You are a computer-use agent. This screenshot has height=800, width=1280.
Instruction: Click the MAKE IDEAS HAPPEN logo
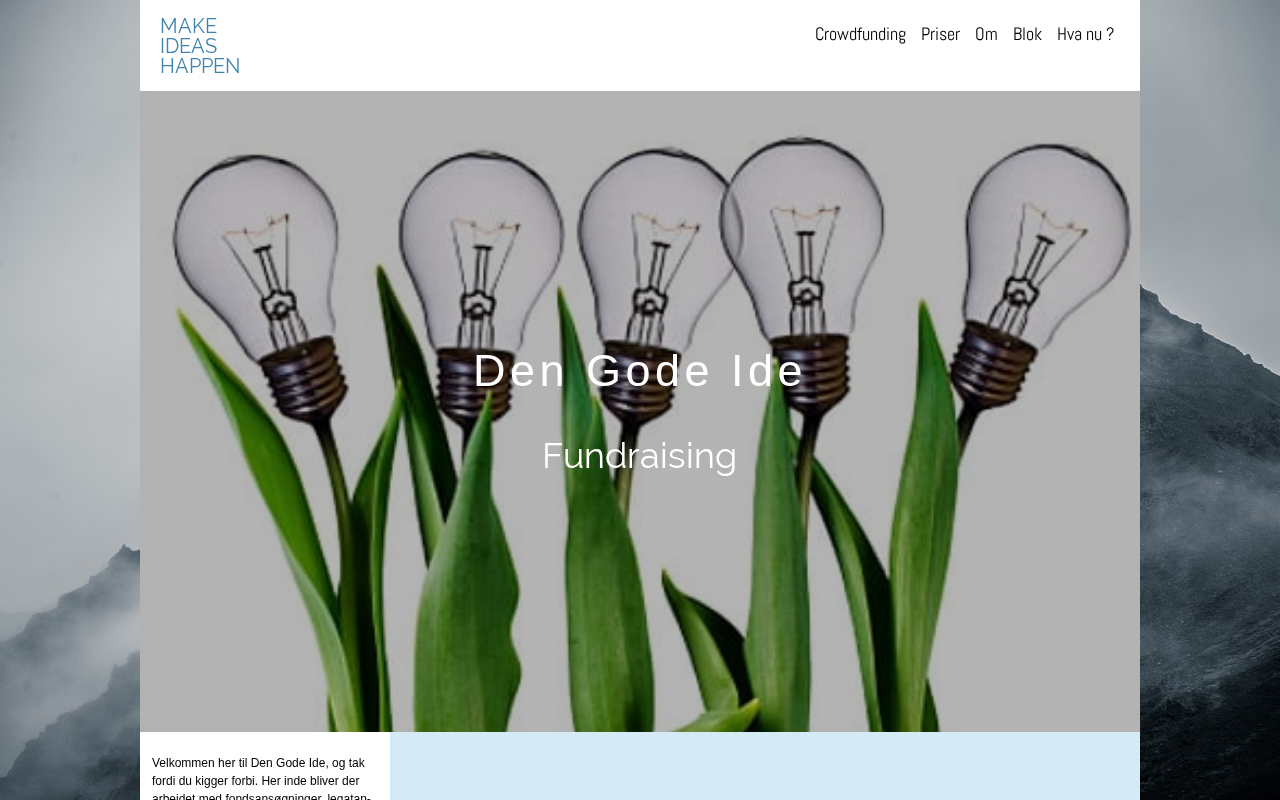200,46
